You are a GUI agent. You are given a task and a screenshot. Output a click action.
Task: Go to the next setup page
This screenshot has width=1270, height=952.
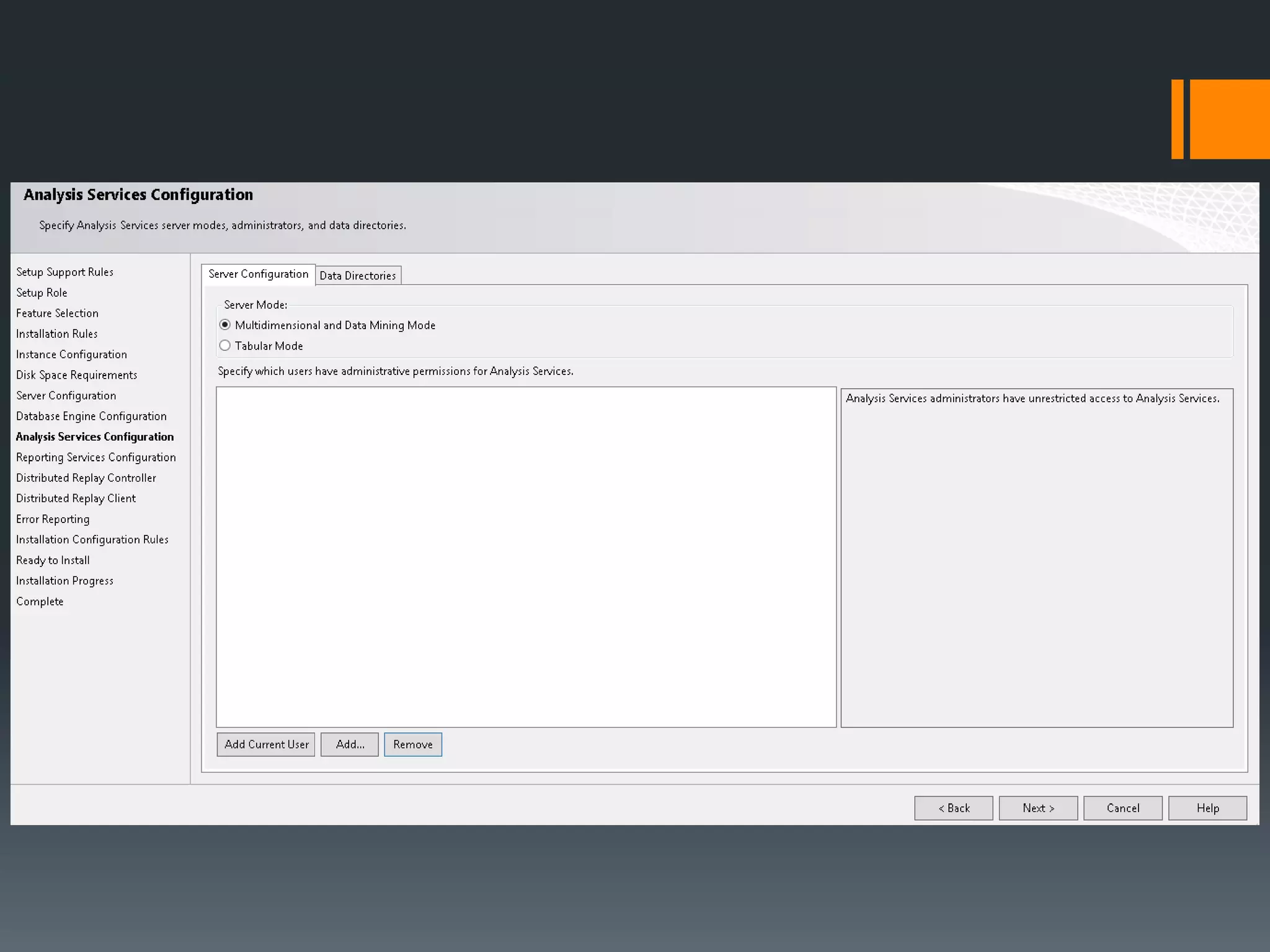tap(1038, 808)
